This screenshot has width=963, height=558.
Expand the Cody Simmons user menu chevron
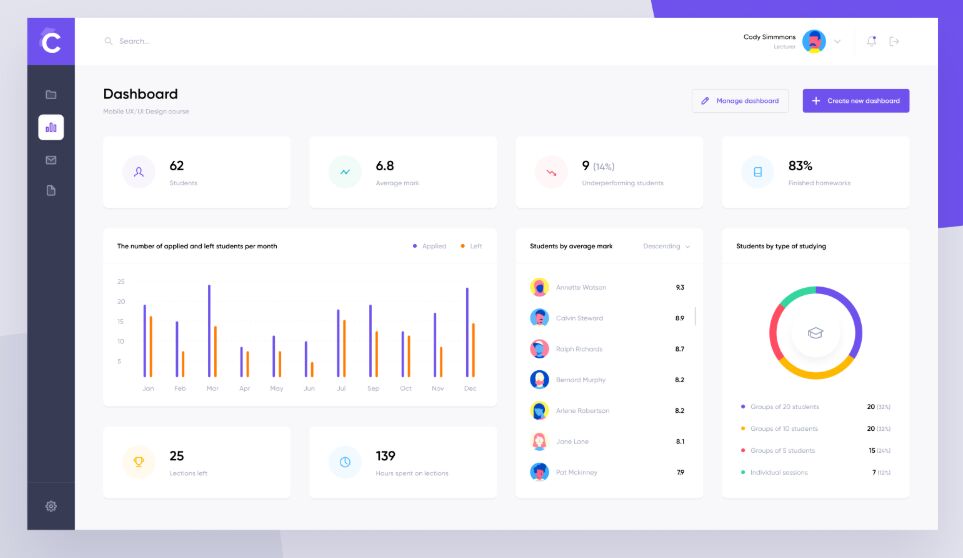click(x=838, y=41)
